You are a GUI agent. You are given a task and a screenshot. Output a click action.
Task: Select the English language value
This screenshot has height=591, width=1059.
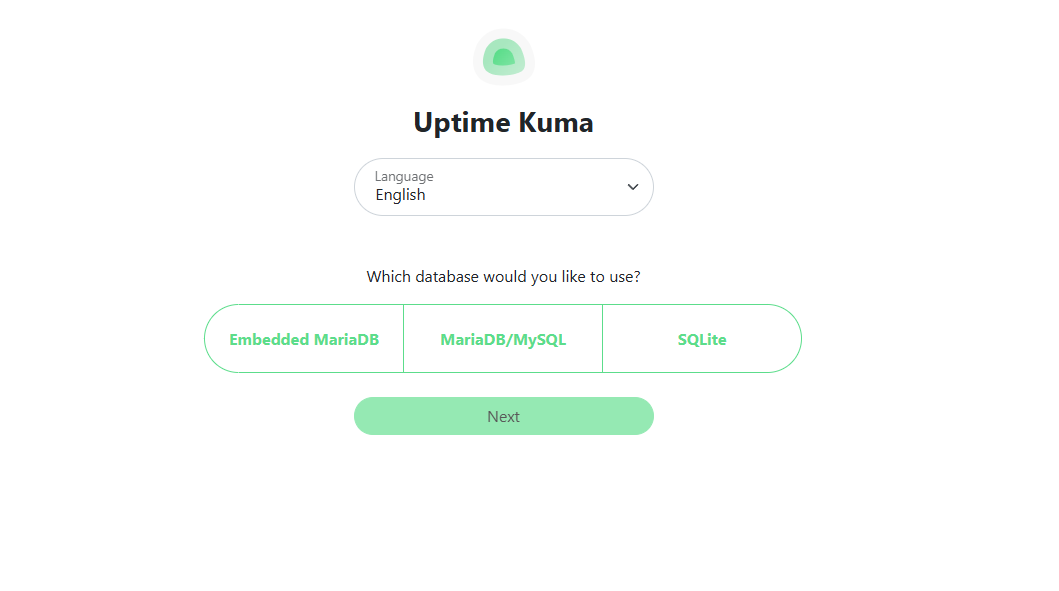coord(401,195)
